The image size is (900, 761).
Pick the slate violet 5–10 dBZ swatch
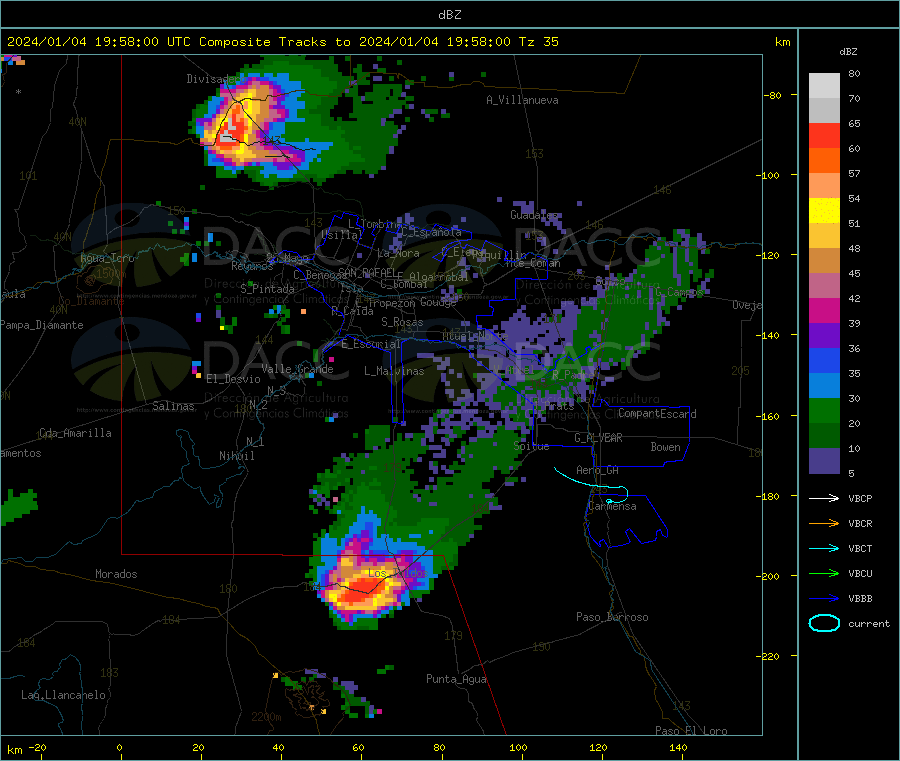point(824,461)
